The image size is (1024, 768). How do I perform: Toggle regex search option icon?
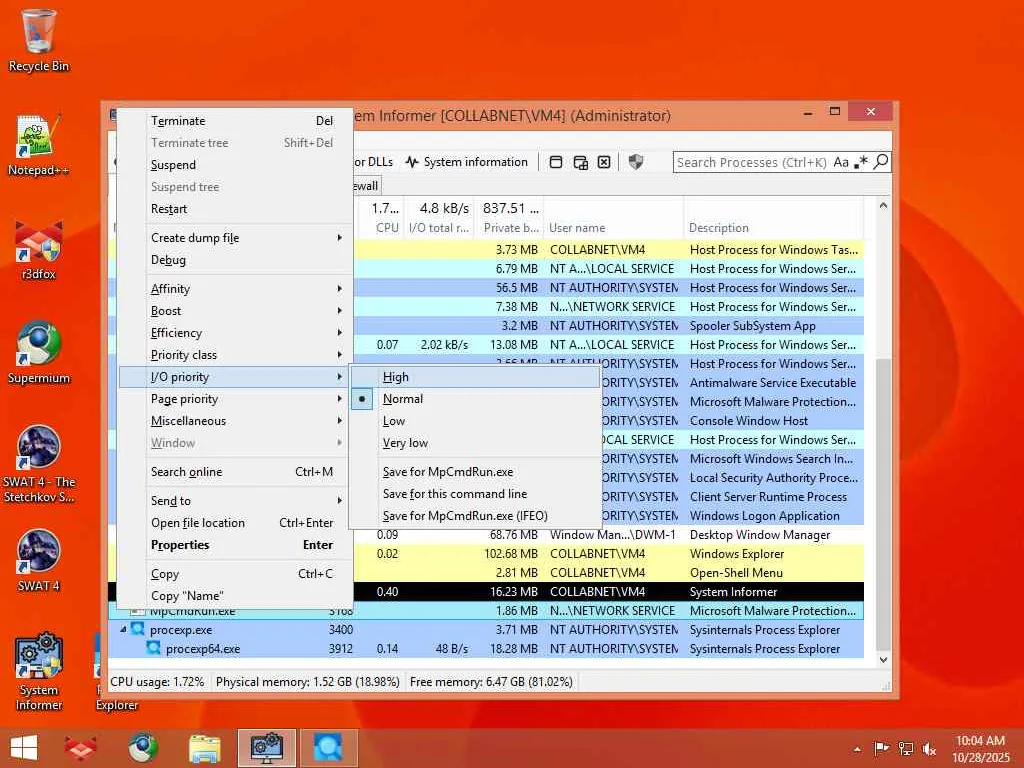click(x=861, y=162)
